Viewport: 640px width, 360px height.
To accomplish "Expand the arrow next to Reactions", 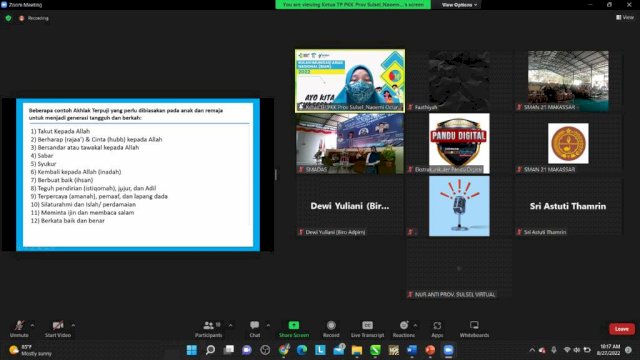I will pyautogui.click(x=415, y=326).
